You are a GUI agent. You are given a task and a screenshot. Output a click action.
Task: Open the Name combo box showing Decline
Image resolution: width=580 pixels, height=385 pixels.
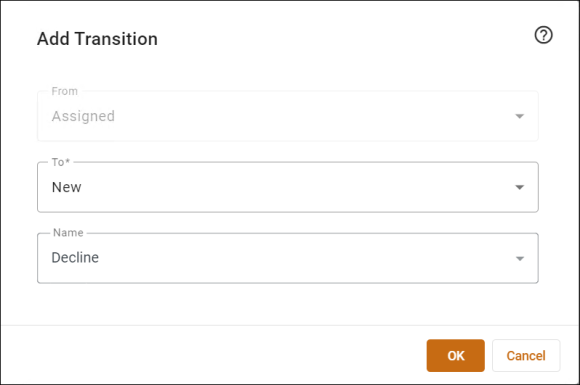[288, 258]
